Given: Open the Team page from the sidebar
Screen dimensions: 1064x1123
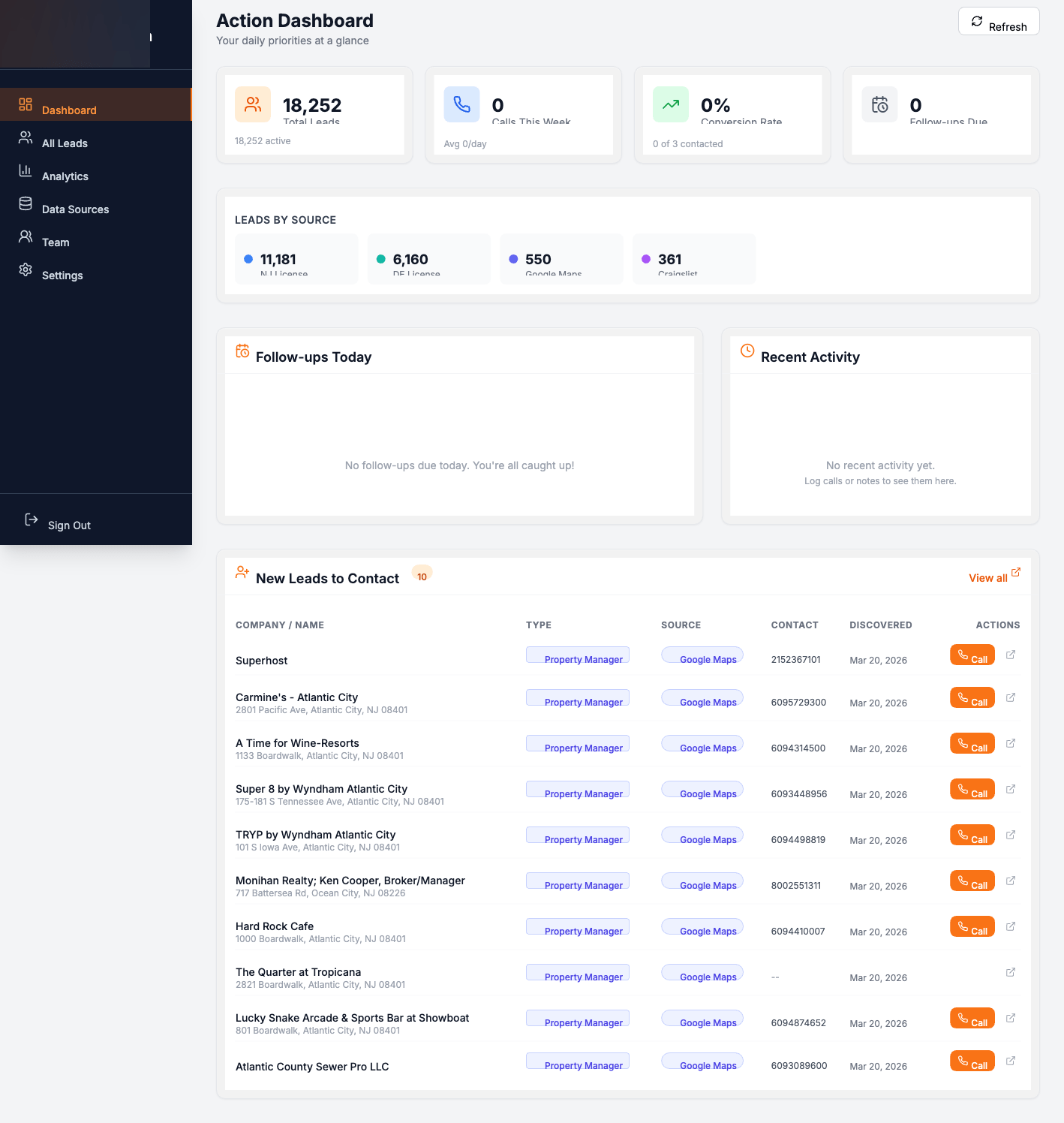Looking at the screenshot, I should point(54,242).
